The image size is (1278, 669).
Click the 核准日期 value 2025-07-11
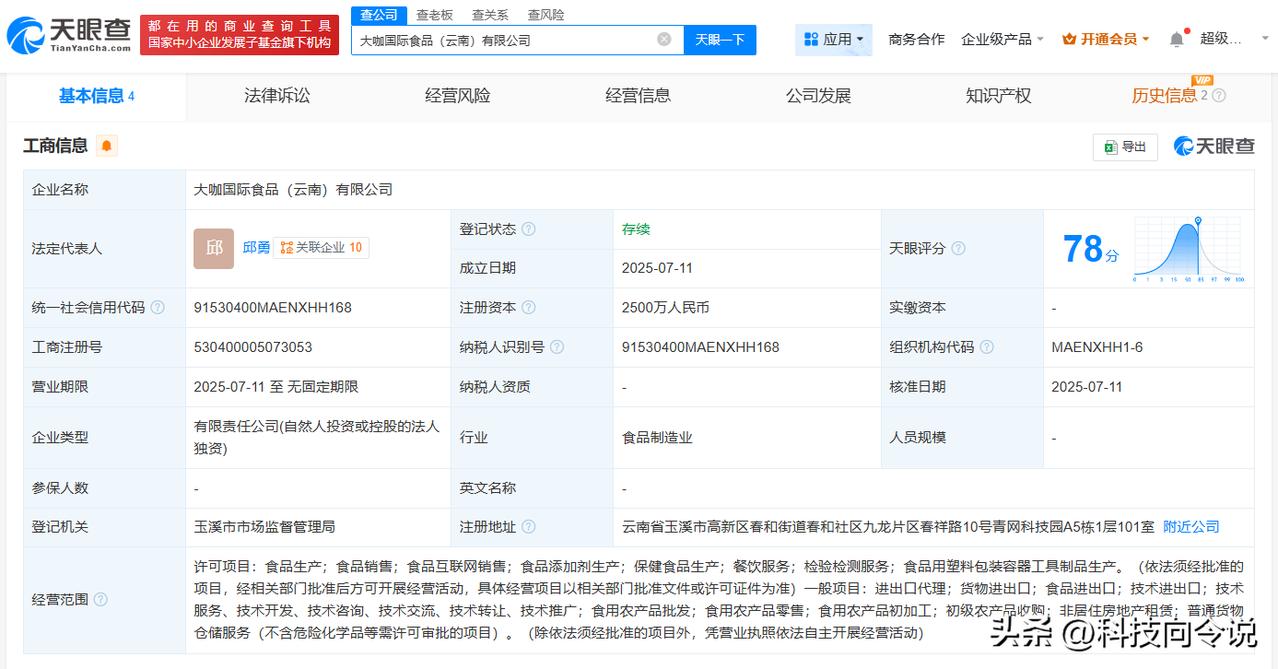tap(1087, 387)
